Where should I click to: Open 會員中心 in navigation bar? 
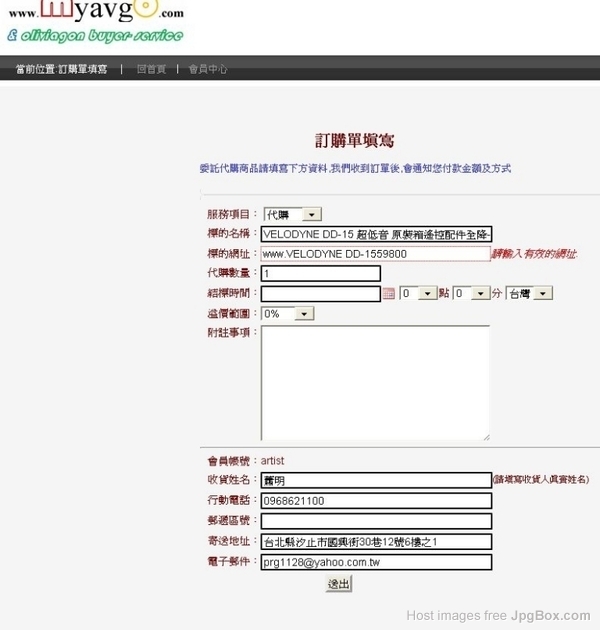point(208,69)
